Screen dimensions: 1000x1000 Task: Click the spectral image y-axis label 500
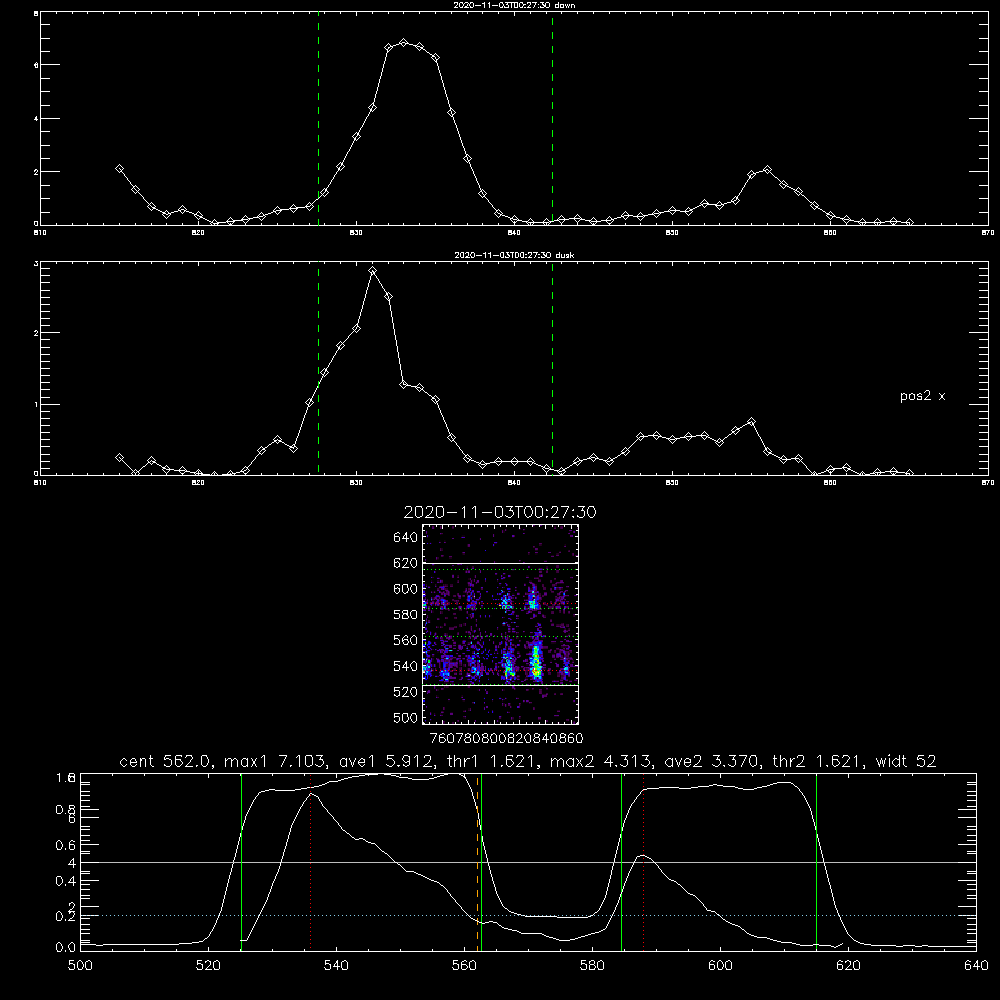(406, 717)
